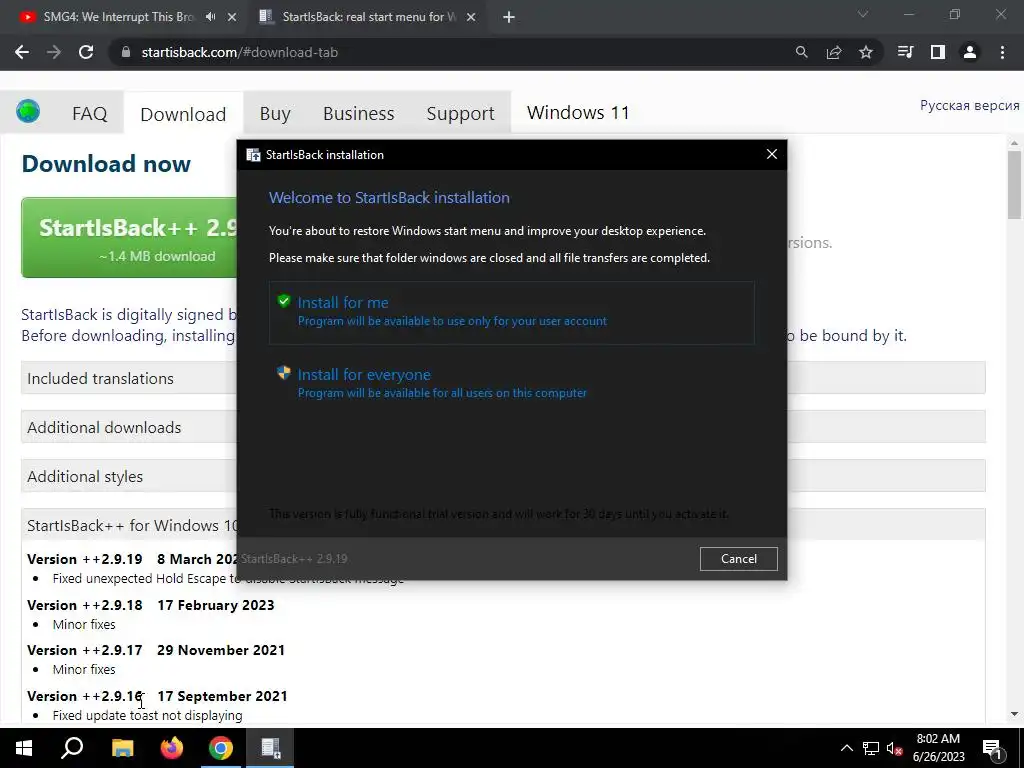View site security lock icon
1024x768 pixels.
click(126, 52)
